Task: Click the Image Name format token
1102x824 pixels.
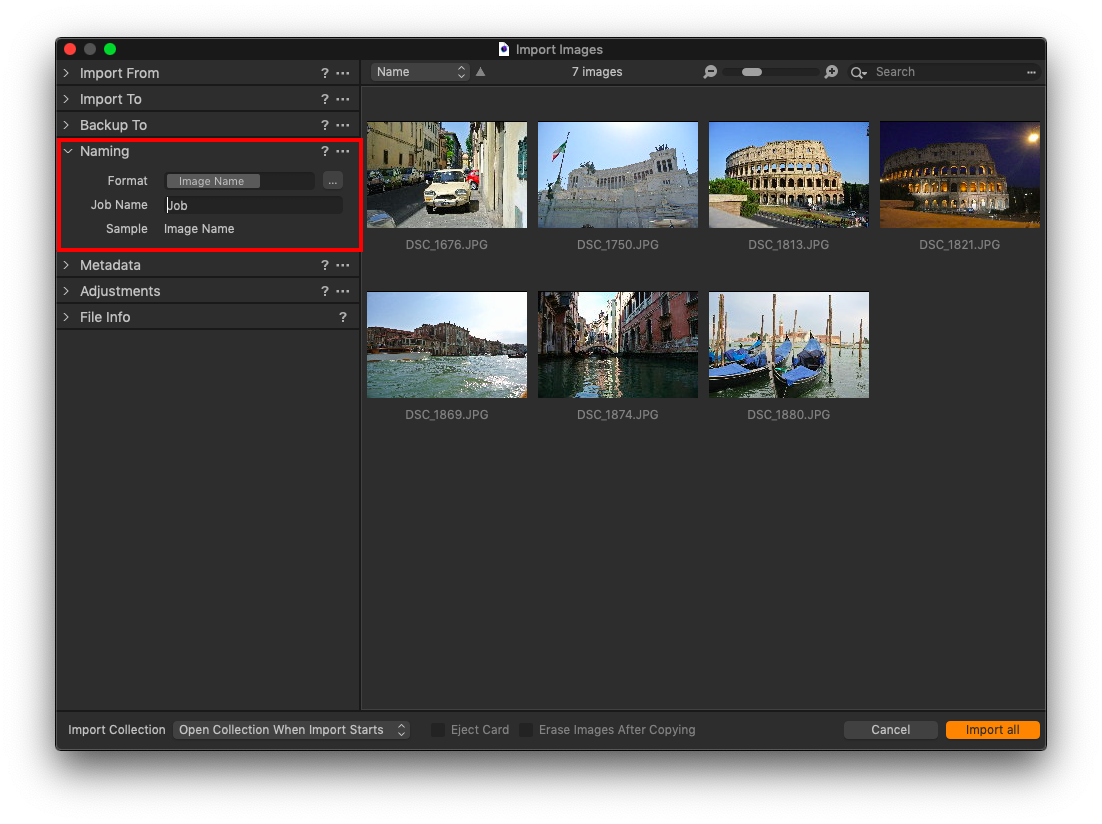Action: (x=212, y=181)
